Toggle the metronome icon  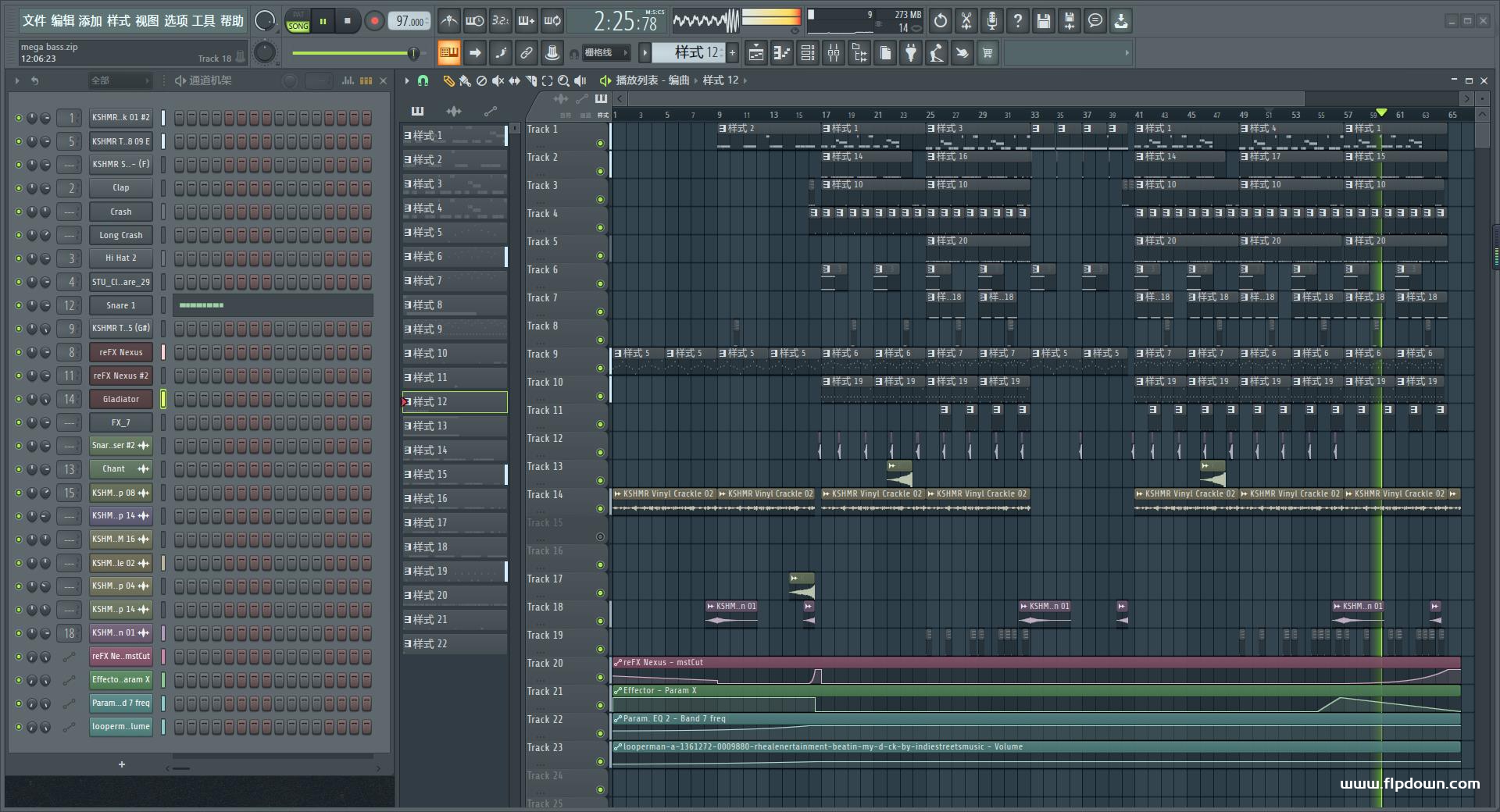[448, 21]
